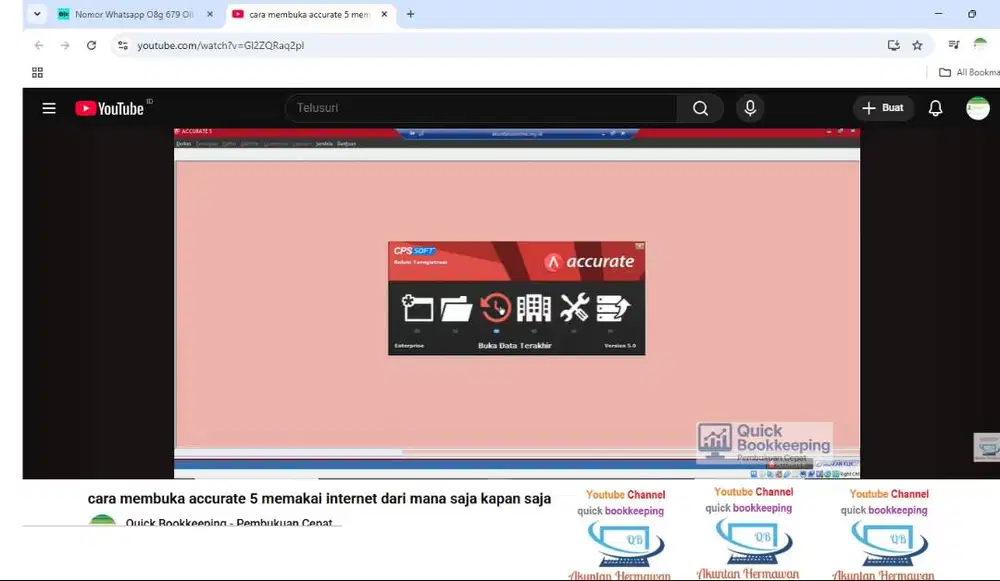Go forward to the next page
The image size is (1000, 581).
[x=65, y=45]
